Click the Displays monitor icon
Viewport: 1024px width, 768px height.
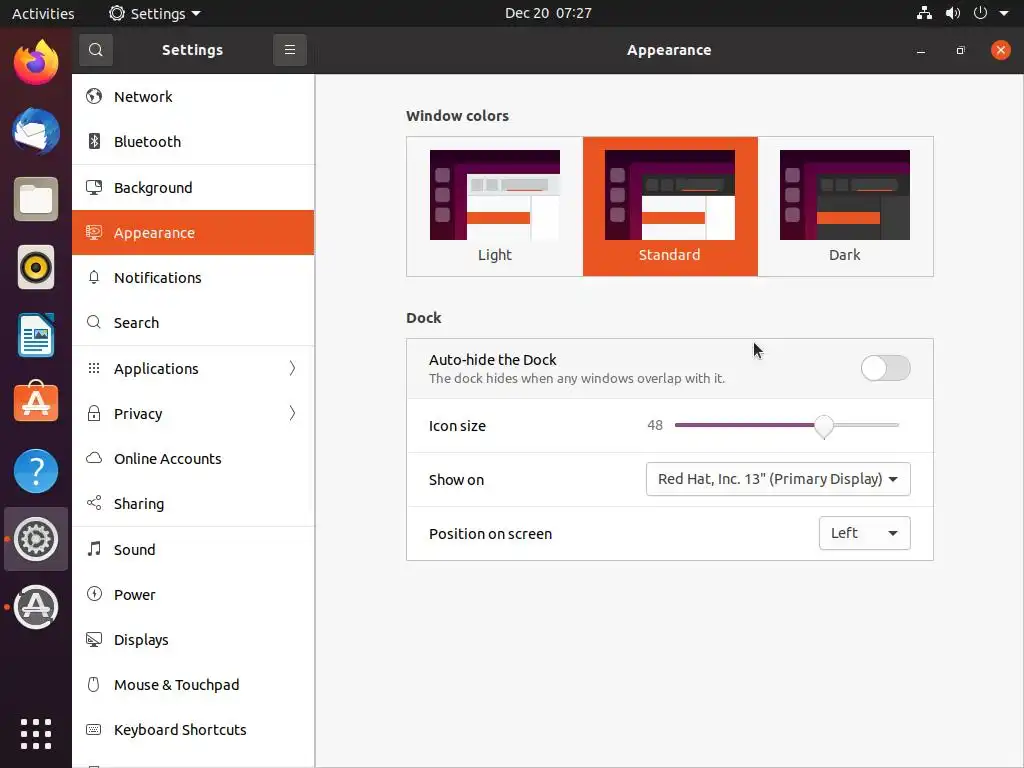94,639
